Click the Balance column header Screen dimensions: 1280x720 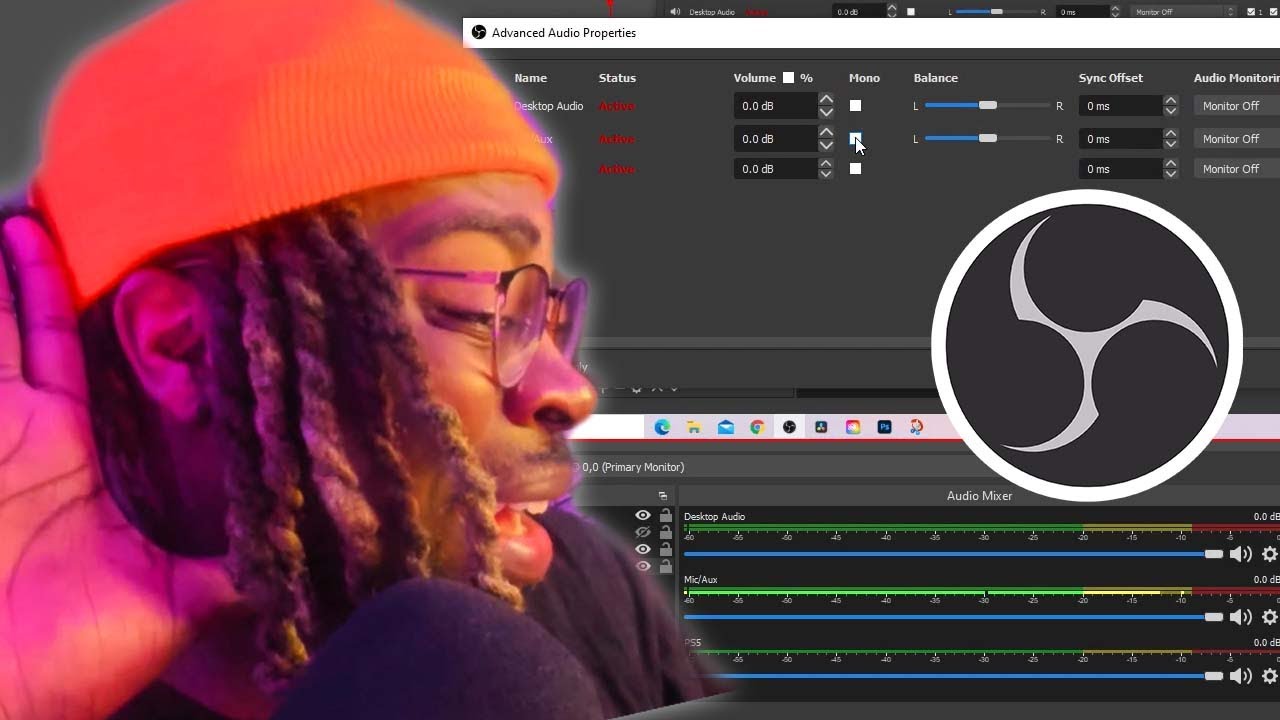935,78
